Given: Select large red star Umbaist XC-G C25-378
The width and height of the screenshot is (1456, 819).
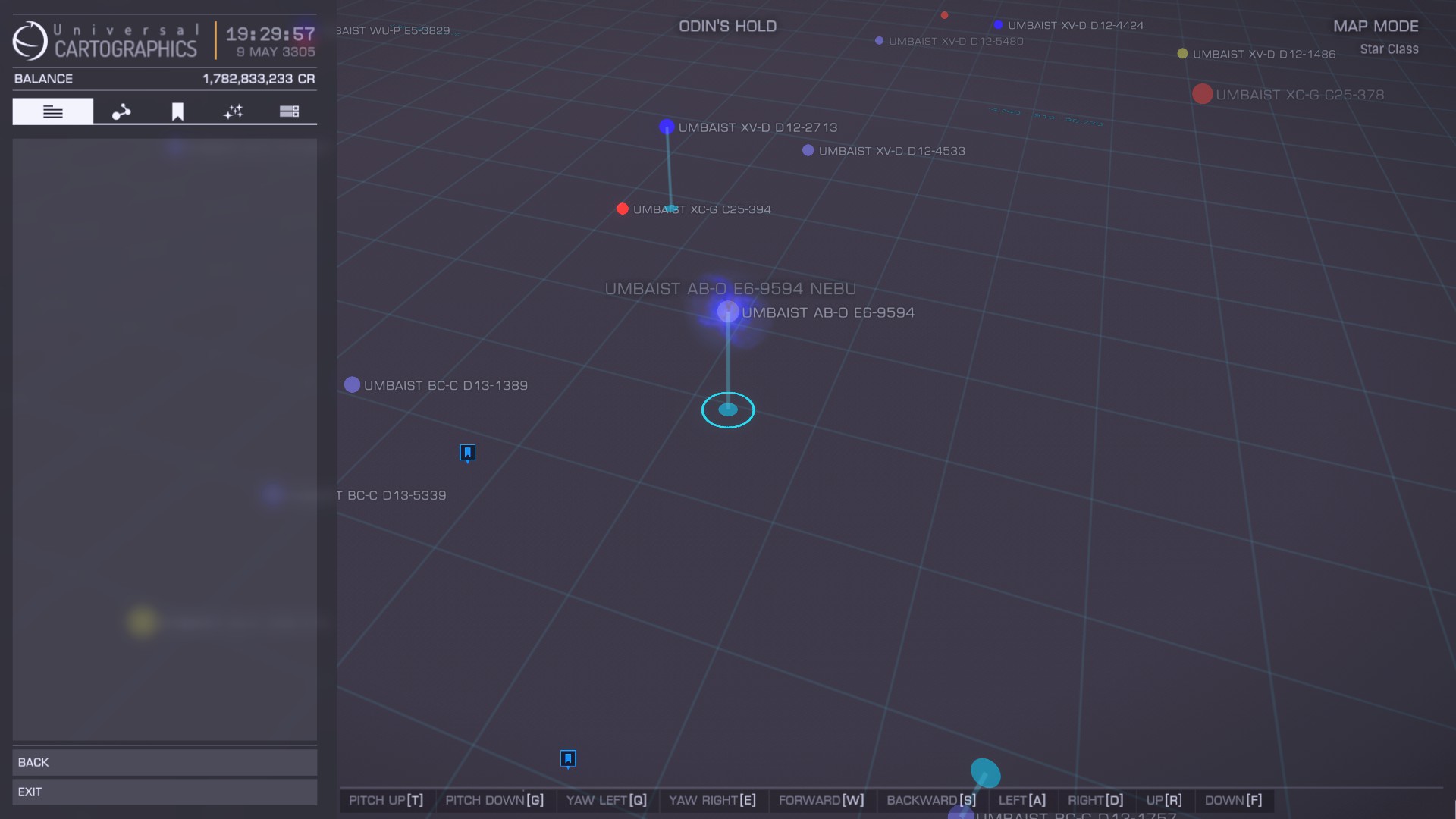Looking at the screenshot, I should [x=1202, y=94].
